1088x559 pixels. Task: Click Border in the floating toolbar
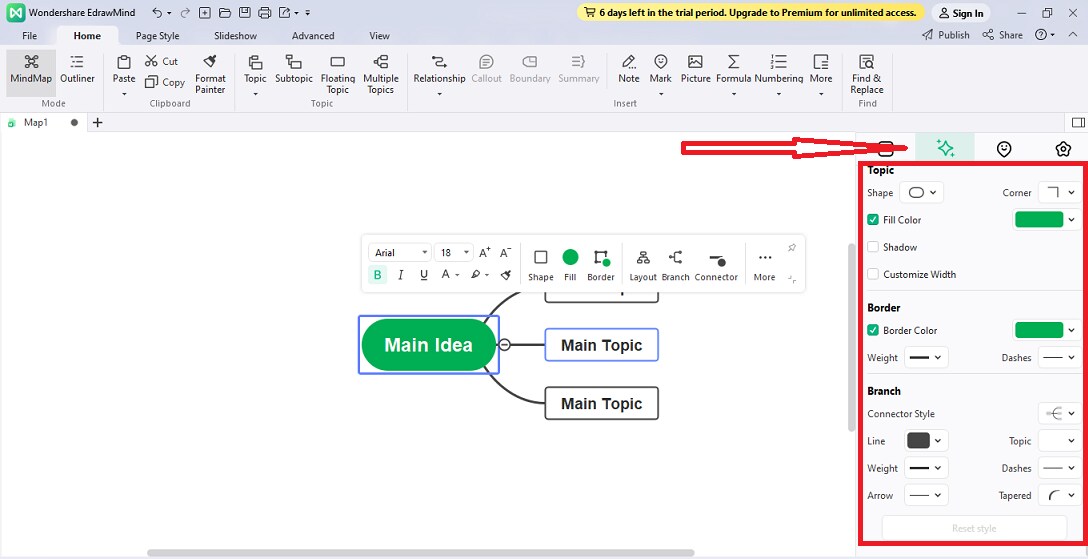pos(601,266)
